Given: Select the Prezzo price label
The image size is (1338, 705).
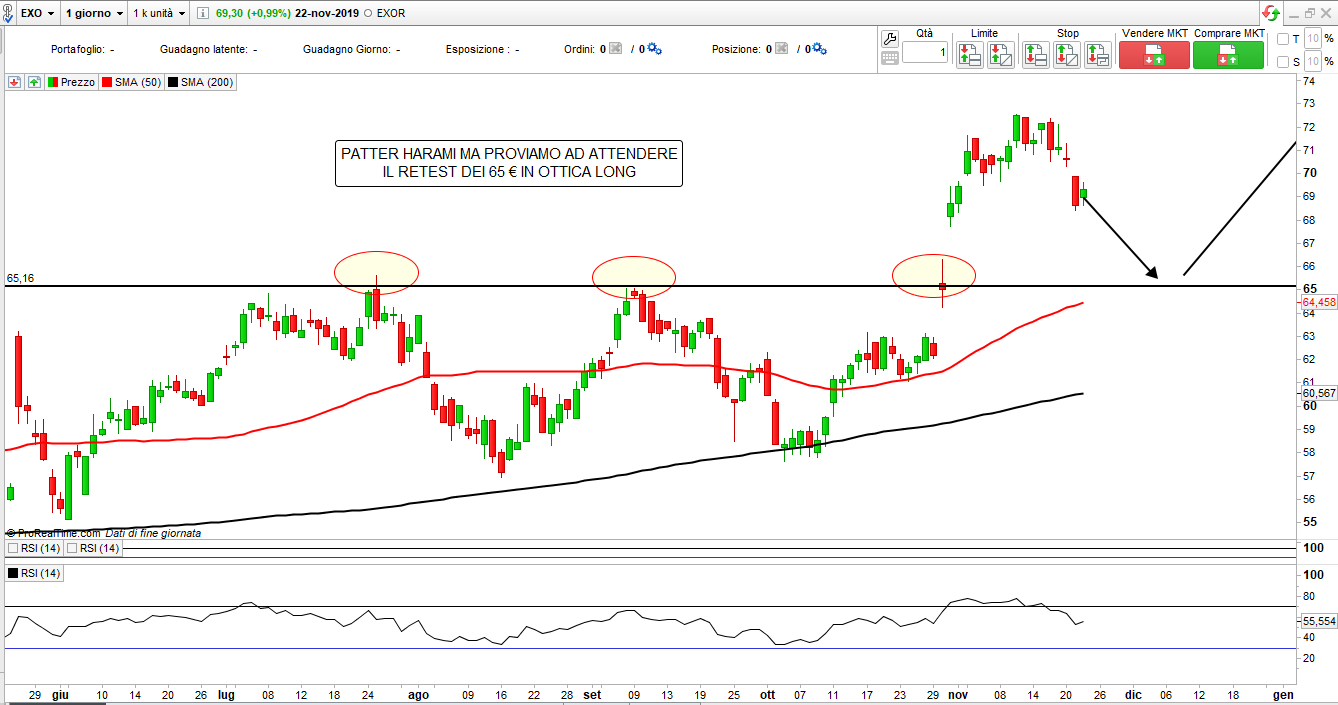Looking at the screenshot, I should (x=70, y=82).
